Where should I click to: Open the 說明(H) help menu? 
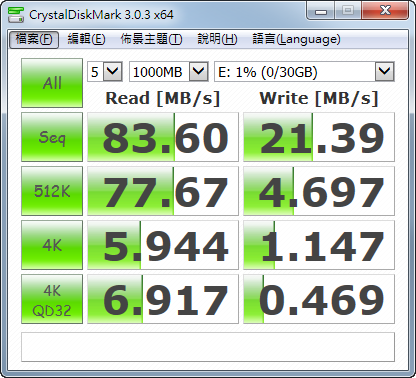(217, 39)
